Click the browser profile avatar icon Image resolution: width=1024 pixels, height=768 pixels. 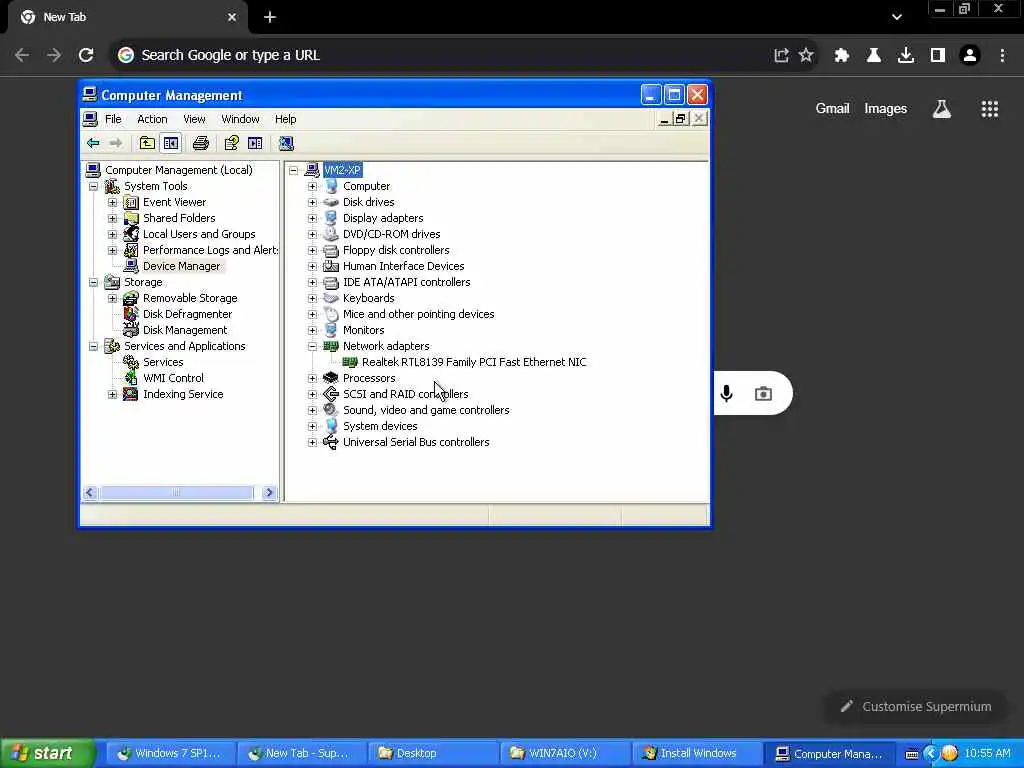coord(970,56)
